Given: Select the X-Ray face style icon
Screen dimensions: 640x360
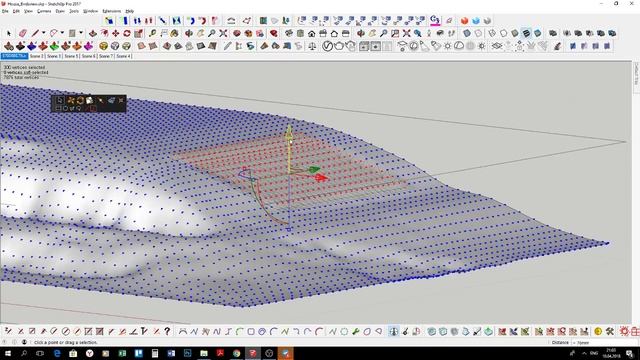Looking at the screenshot, I should click(467, 33).
